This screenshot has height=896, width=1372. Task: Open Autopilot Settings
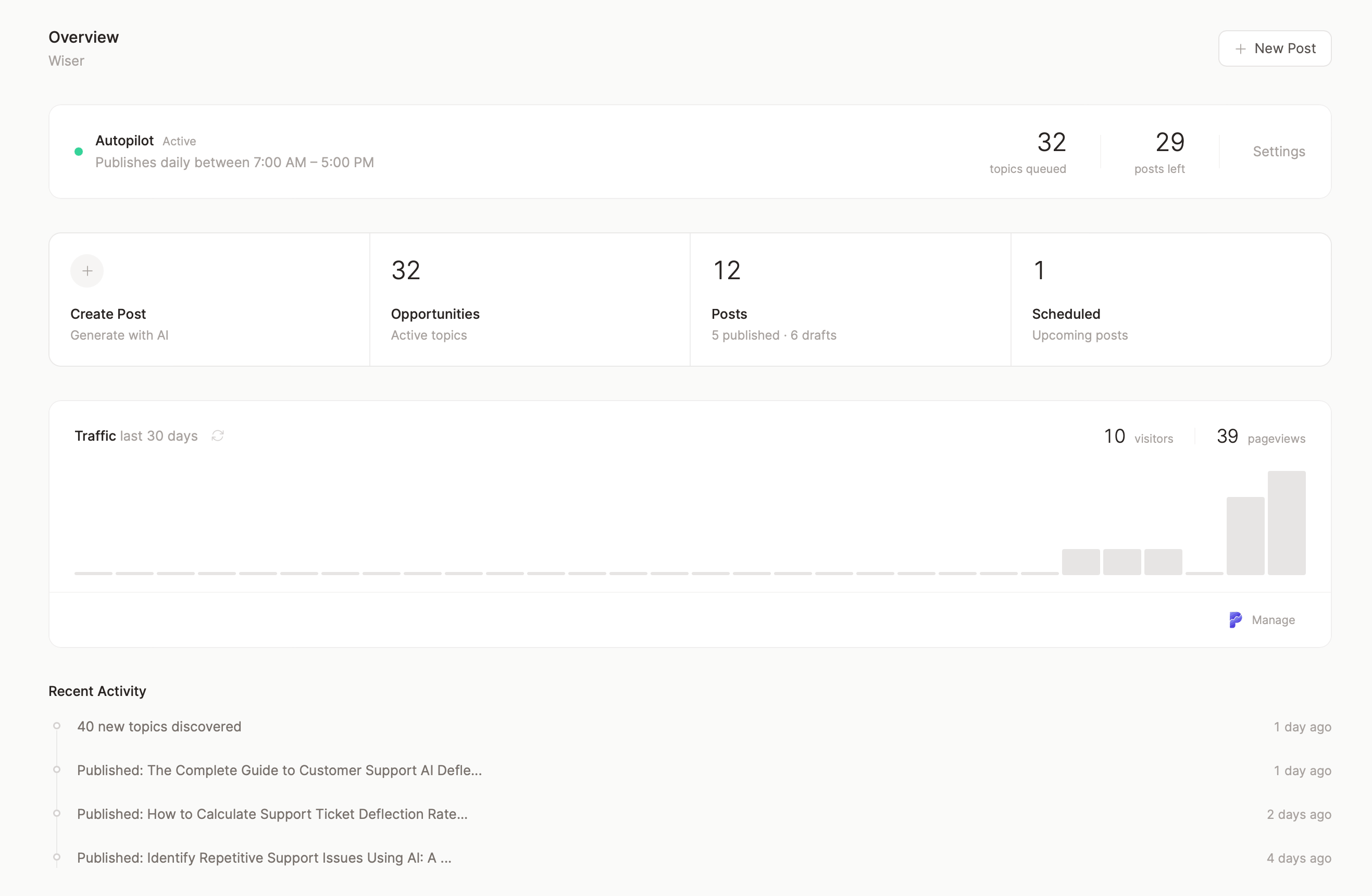pos(1279,152)
